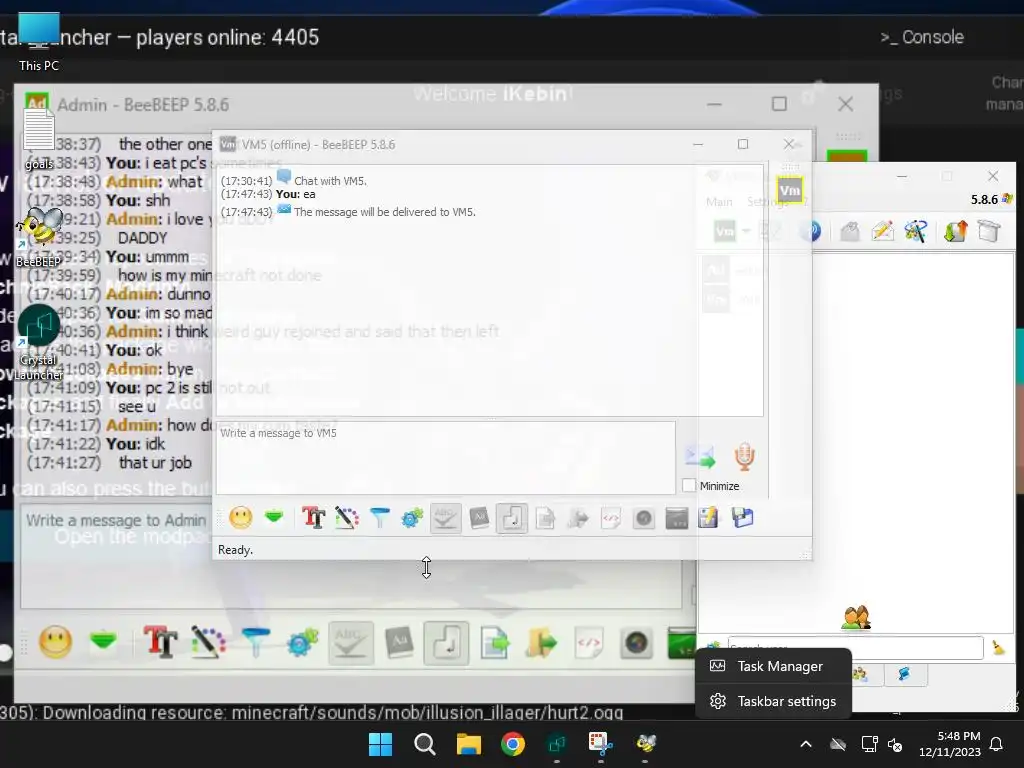Viewport: 1024px width, 768px height.
Task: Open goals text file on desktop
Action: (x=39, y=138)
